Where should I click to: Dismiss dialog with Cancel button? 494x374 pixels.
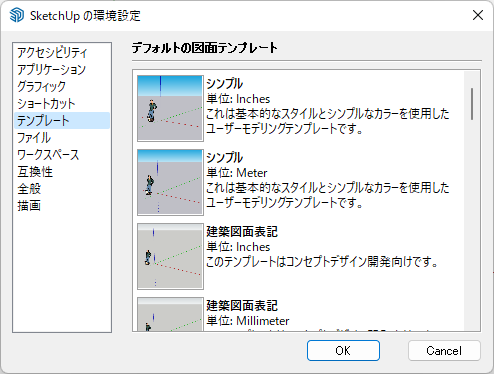click(x=444, y=350)
